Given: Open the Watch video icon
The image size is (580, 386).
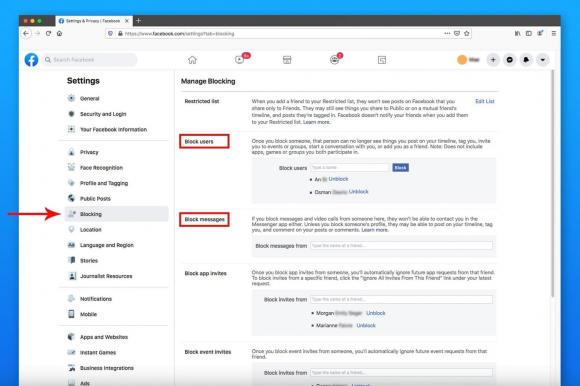Looking at the screenshot, I should click(x=240, y=60).
